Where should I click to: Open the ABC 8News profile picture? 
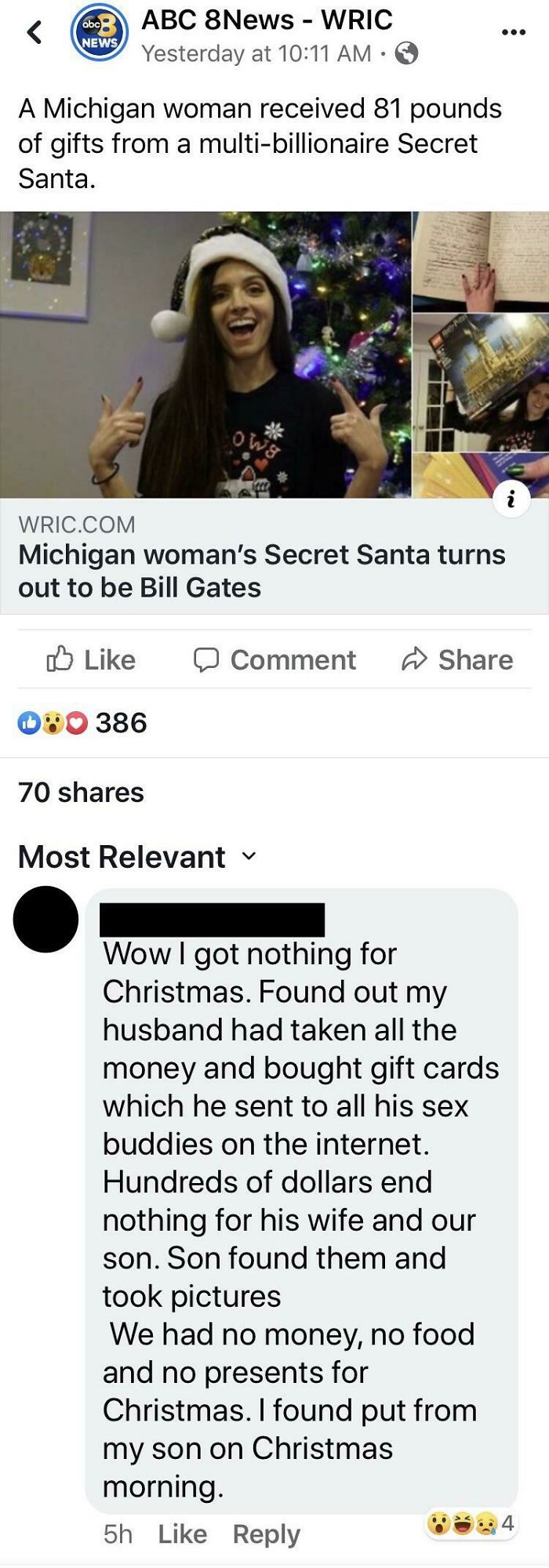click(x=100, y=33)
